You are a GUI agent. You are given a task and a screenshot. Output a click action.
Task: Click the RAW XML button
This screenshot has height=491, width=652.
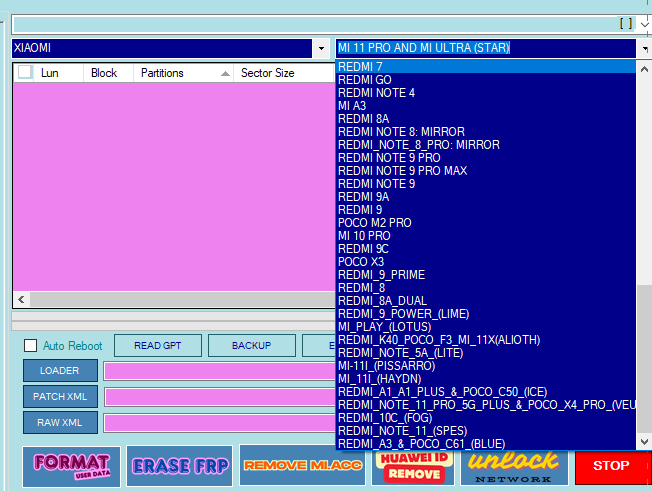tap(60, 422)
